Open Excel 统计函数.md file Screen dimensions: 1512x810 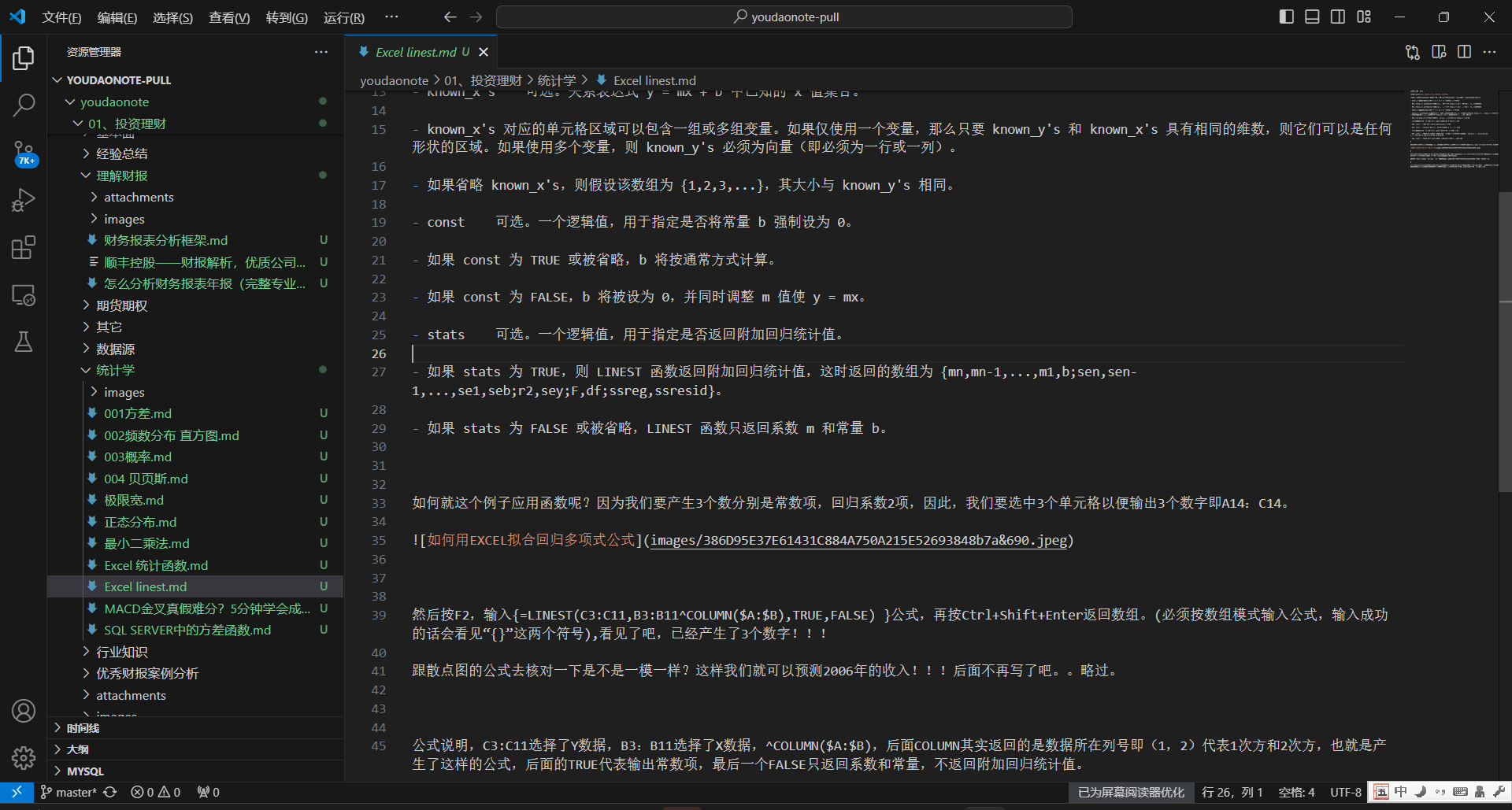195,565
